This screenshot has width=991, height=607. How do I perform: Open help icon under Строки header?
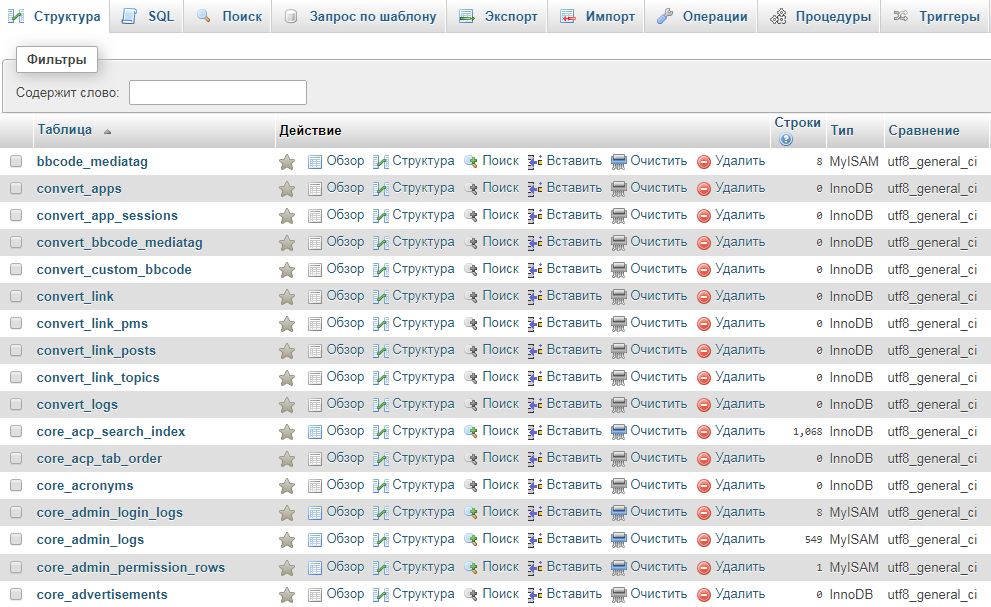(x=786, y=139)
